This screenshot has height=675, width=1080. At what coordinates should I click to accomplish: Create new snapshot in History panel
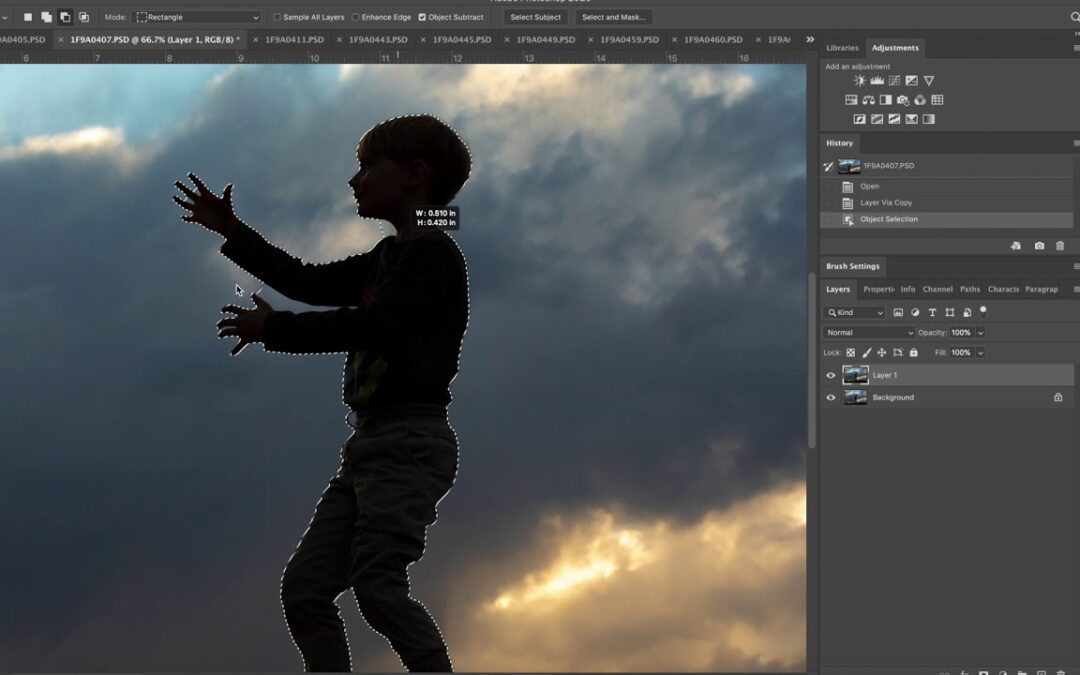1039,246
